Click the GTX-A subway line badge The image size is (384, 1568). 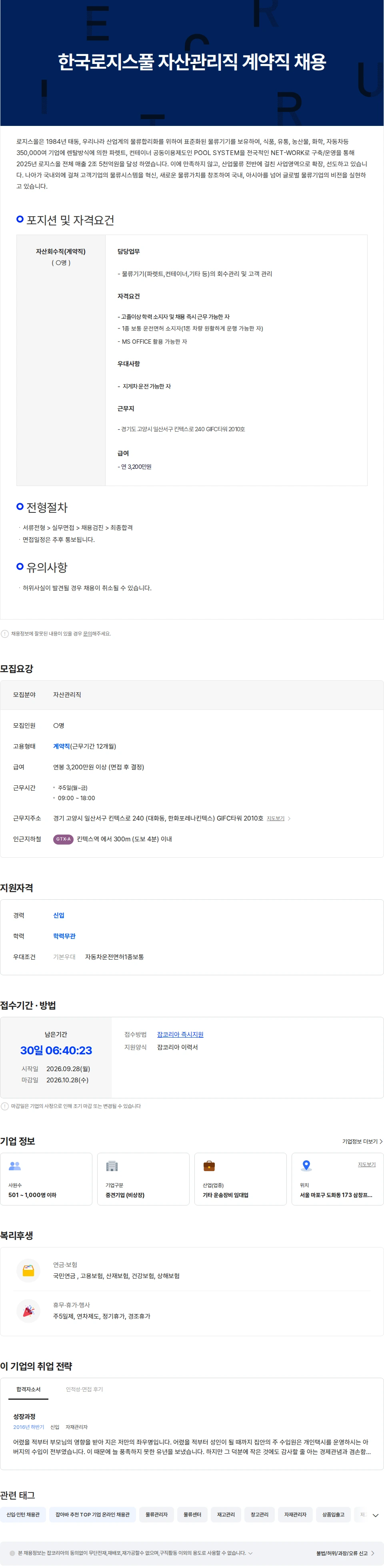(63, 839)
